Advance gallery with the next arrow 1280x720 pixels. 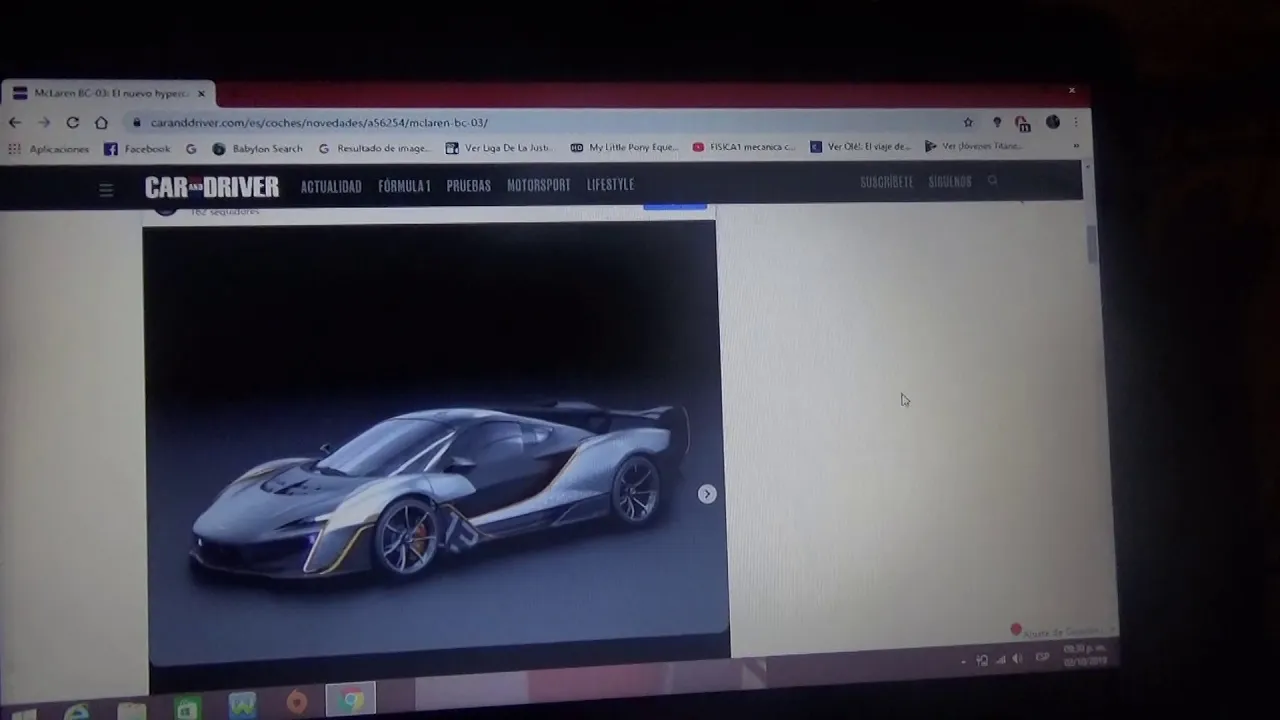707,494
